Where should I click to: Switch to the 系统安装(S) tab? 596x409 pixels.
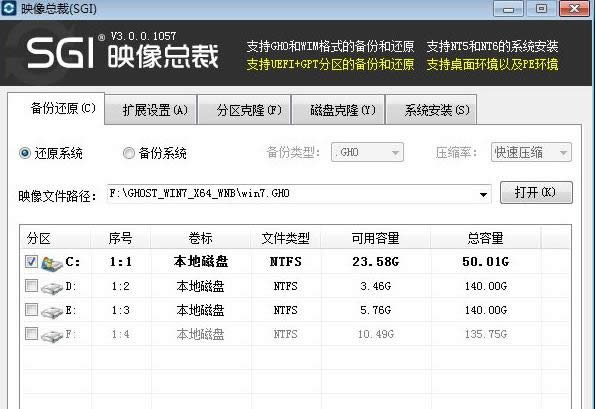coord(431,110)
